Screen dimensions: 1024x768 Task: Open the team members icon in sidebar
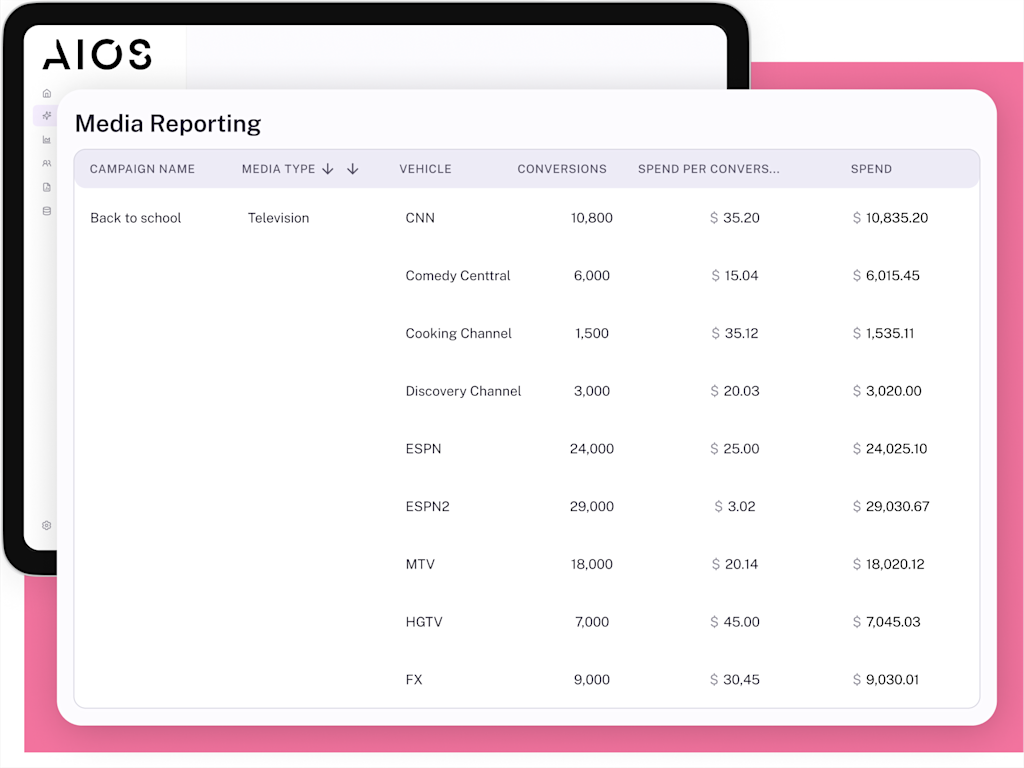point(46,163)
